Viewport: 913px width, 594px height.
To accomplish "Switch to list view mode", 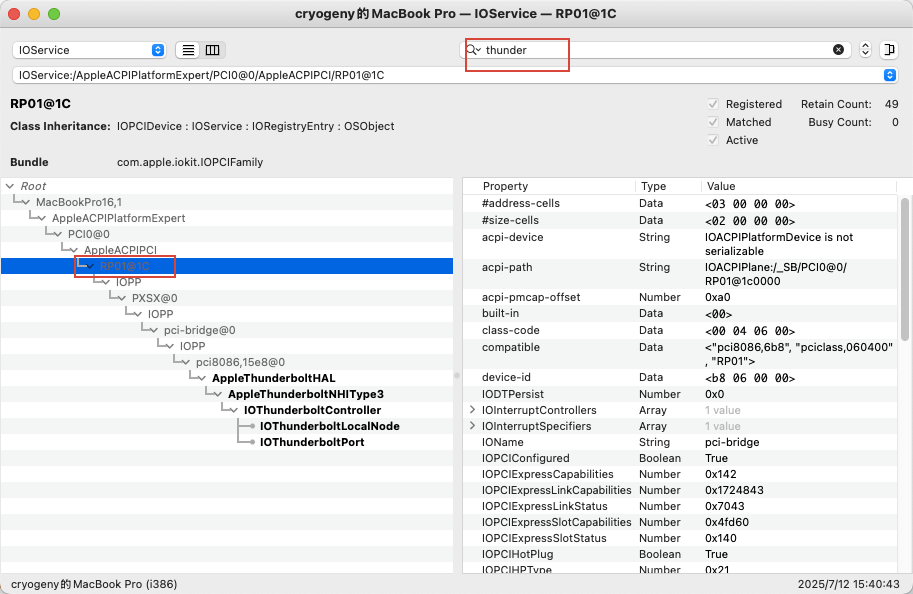I will coord(188,50).
